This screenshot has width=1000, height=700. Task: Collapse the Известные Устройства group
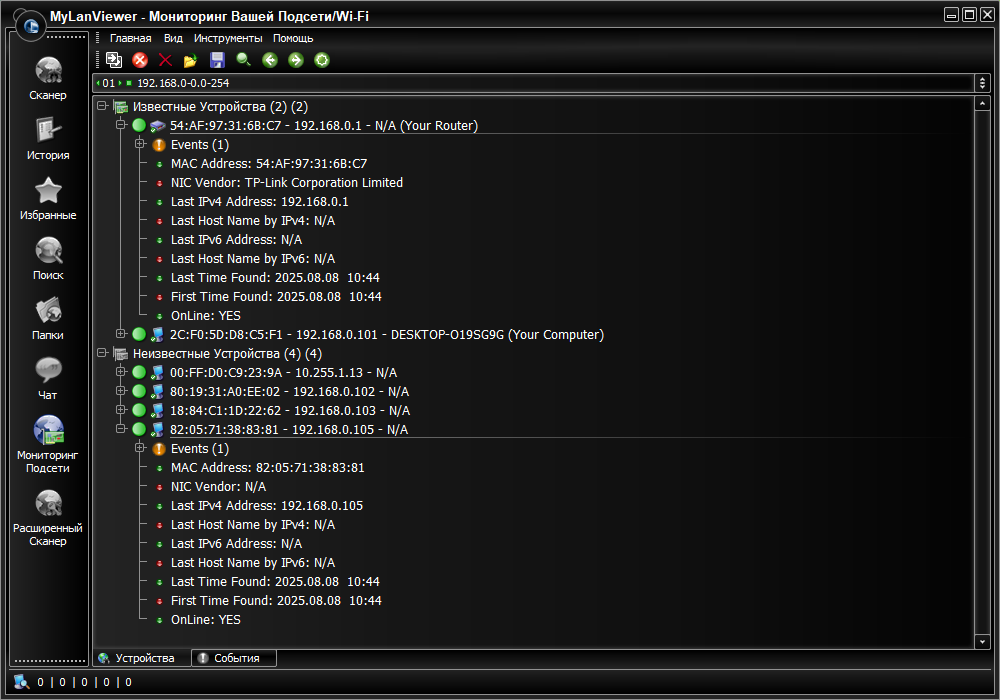pos(102,105)
